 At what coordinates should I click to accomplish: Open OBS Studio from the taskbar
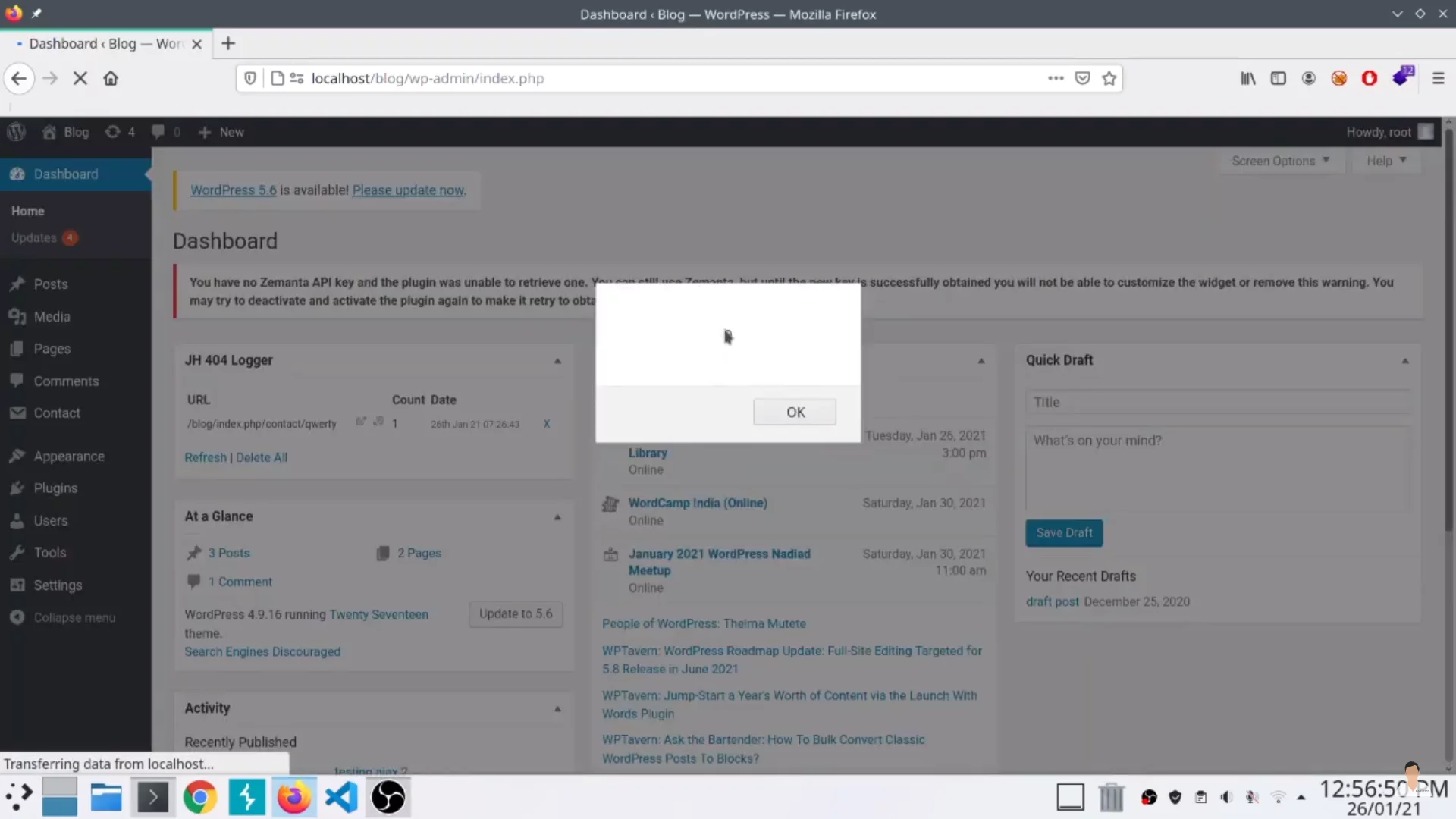388,797
